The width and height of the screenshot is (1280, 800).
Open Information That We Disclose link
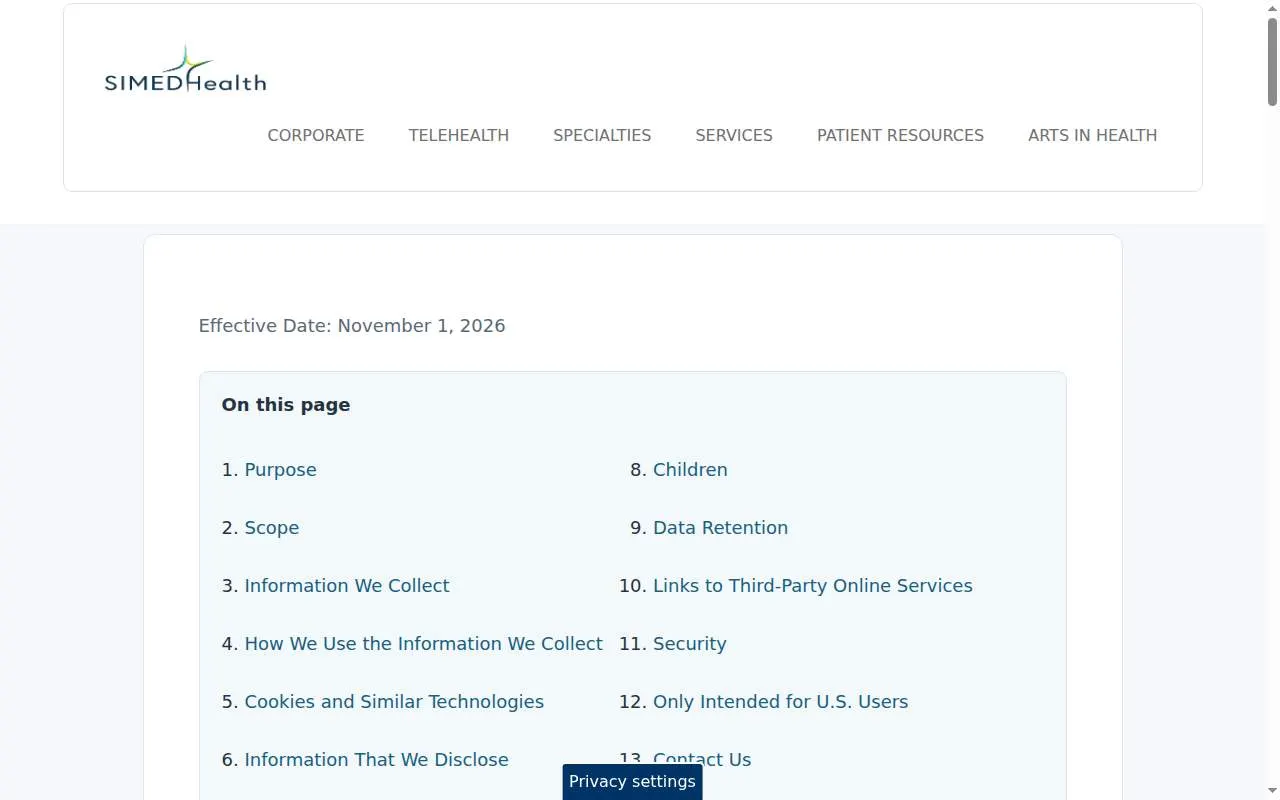click(376, 760)
